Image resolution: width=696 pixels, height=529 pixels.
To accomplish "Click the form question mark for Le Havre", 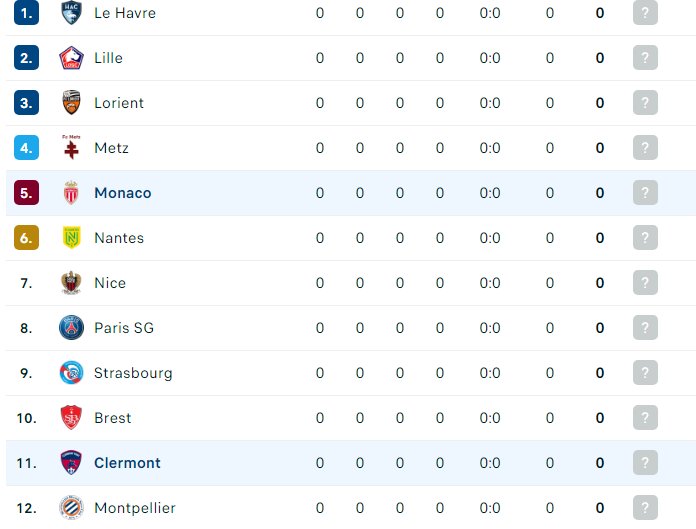I will coord(645,12).
